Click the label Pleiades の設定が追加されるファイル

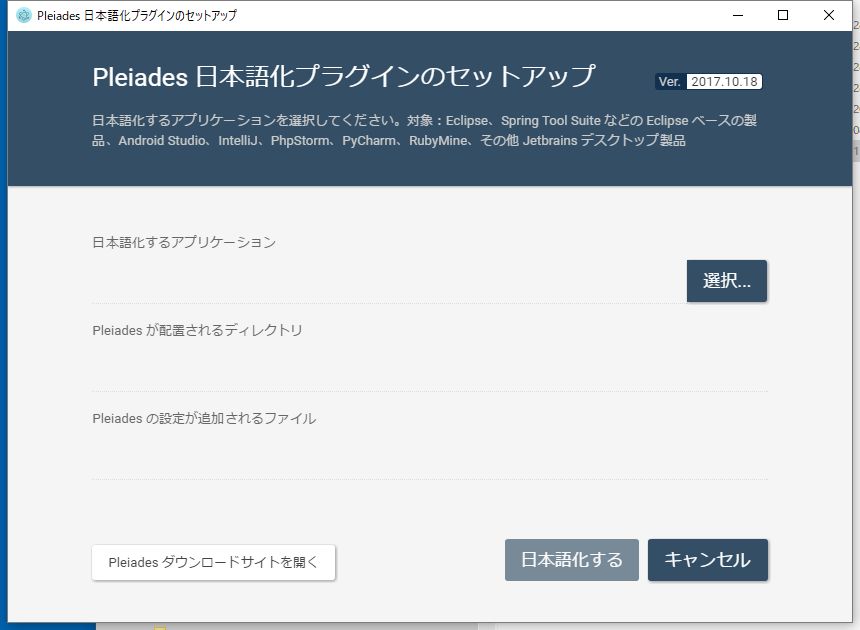pyautogui.click(x=204, y=418)
